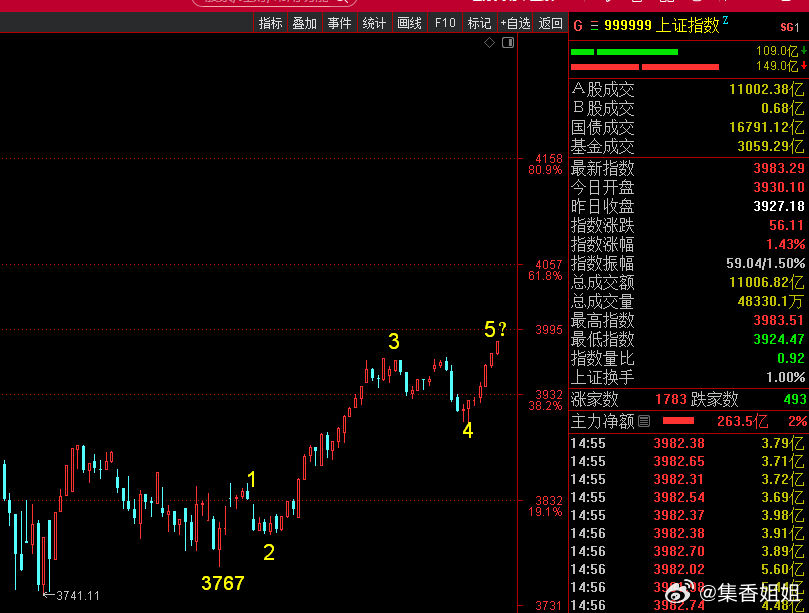Click the red down arrow beside 149.0亿
Image resolution: width=809 pixels, height=613 pixels.
[x=804, y=66]
